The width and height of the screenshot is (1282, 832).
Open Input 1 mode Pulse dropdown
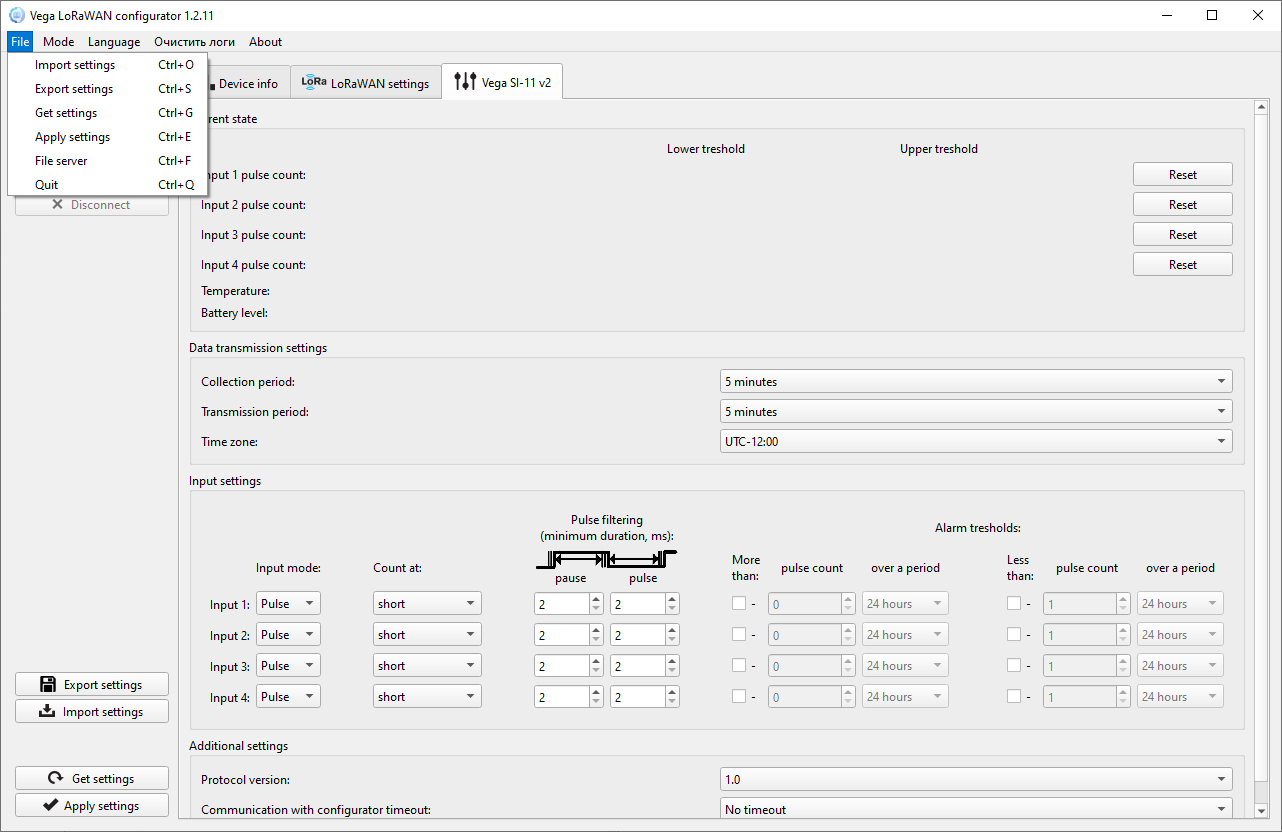[x=288, y=604]
